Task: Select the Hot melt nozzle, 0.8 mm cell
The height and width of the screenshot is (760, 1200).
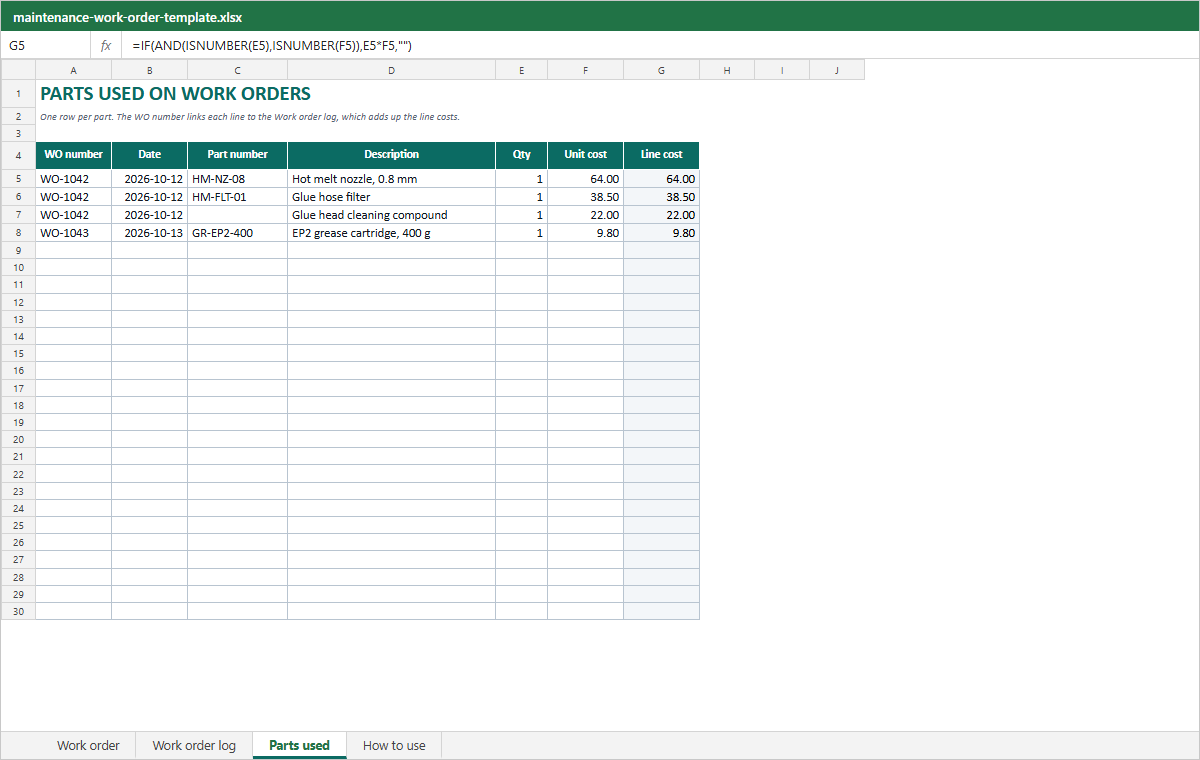Action: [391, 179]
